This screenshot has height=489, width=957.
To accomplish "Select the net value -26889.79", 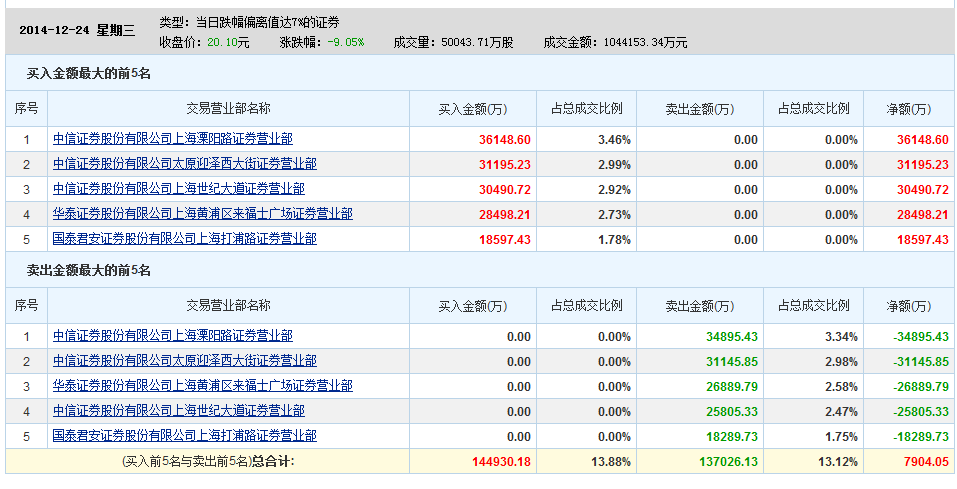I will point(921,387).
